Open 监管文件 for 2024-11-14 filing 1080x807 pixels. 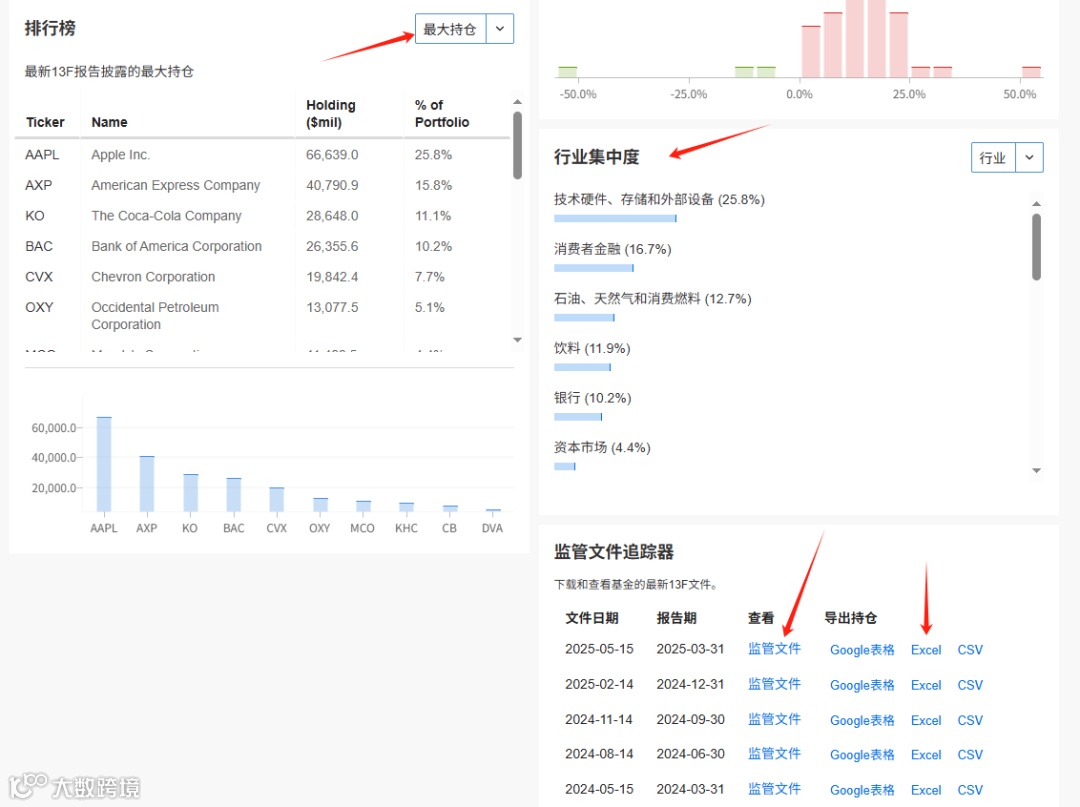774,719
